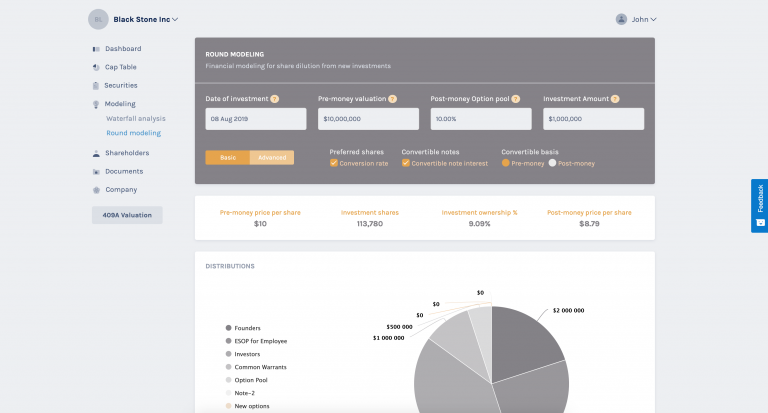Viewport: 768px width, 413px height.
Task: Click the Shareholders sidebar icon
Action: (x=95, y=153)
